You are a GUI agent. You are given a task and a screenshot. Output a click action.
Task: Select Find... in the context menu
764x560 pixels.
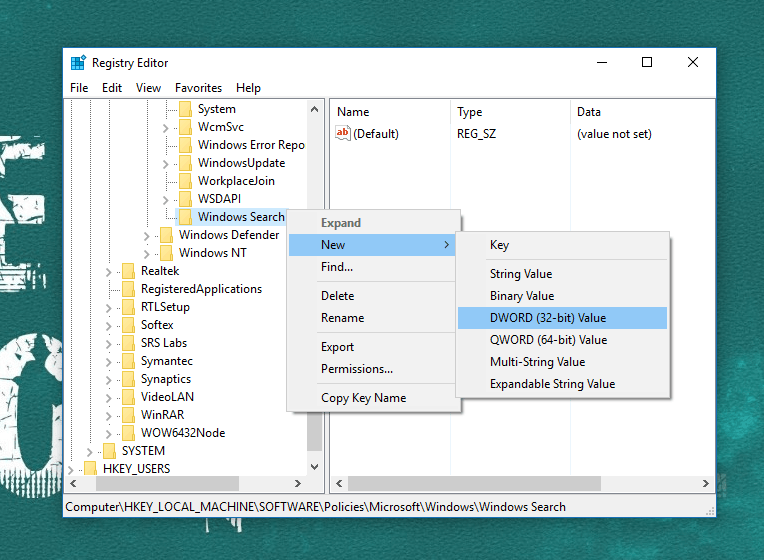pos(372,267)
